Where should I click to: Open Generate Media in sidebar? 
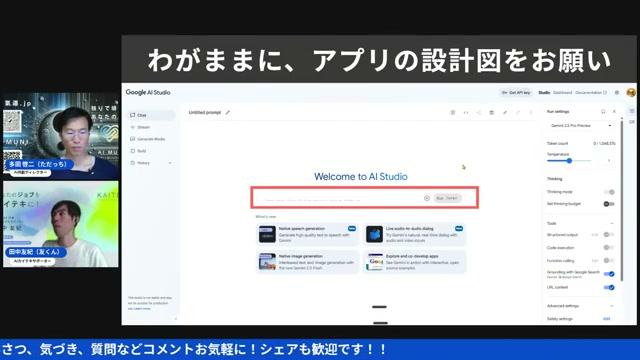pos(151,139)
